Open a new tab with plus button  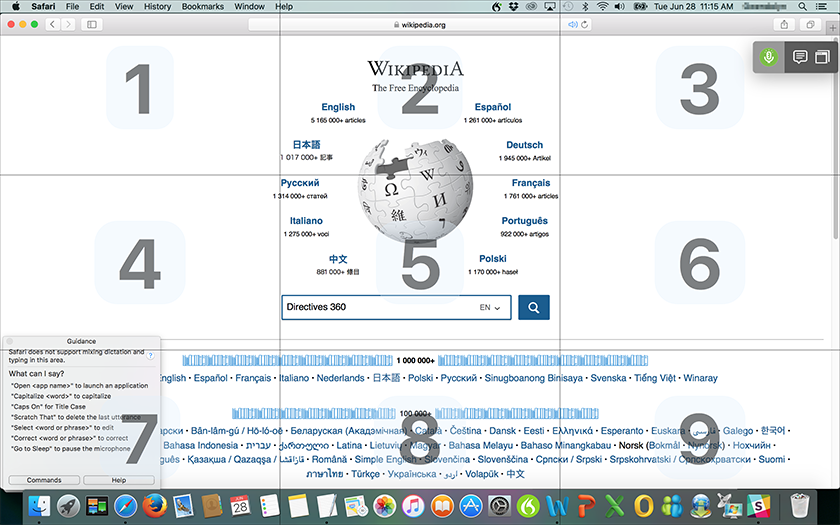tap(832, 28)
